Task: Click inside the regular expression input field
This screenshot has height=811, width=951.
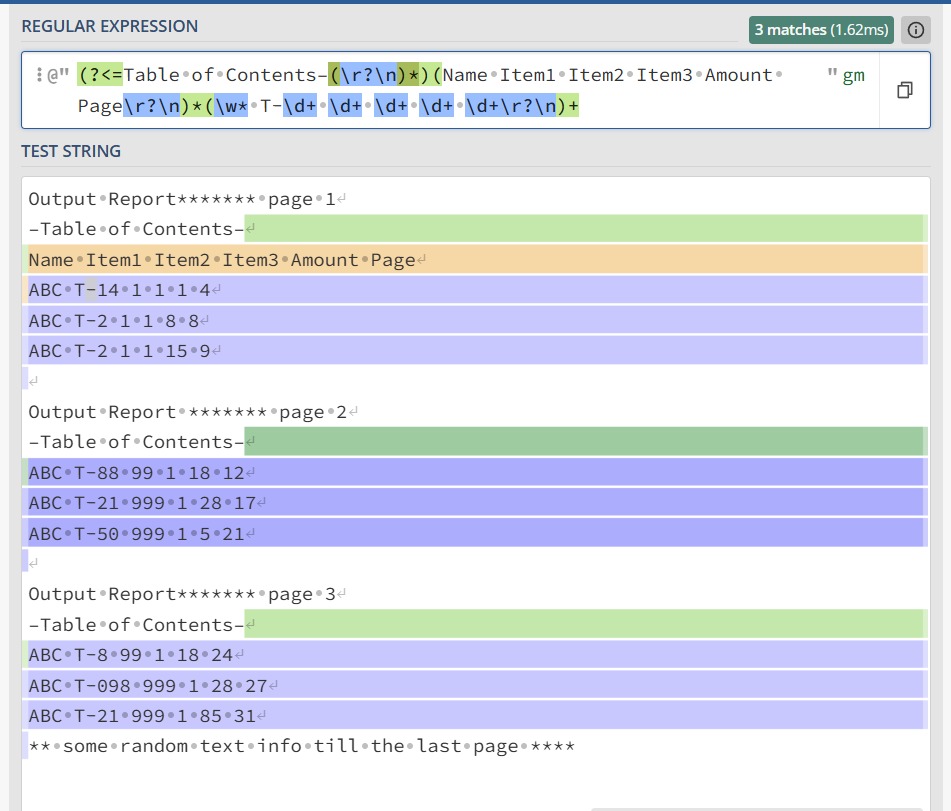Action: point(450,90)
